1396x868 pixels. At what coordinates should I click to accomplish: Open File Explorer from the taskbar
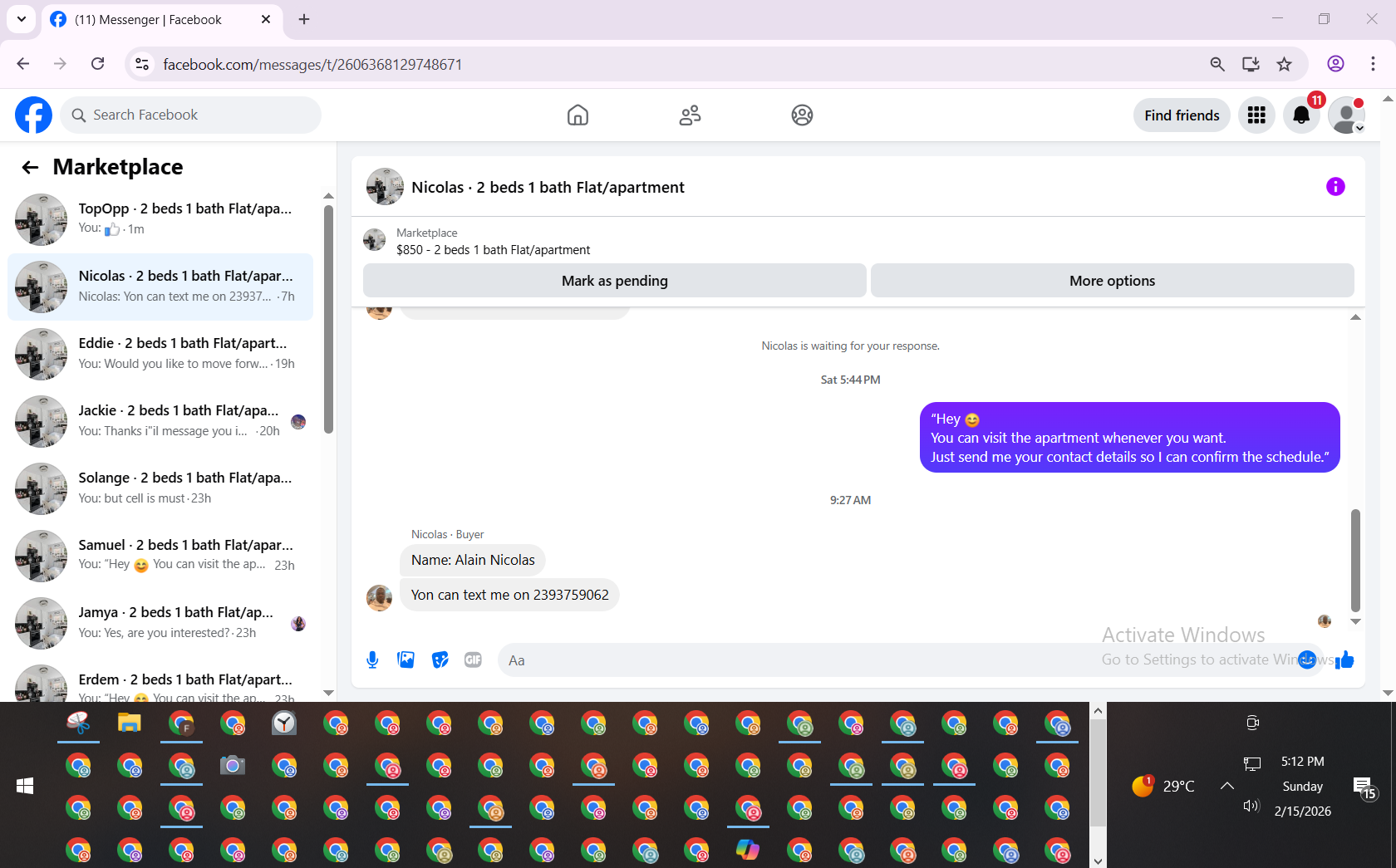(x=130, y=723)
